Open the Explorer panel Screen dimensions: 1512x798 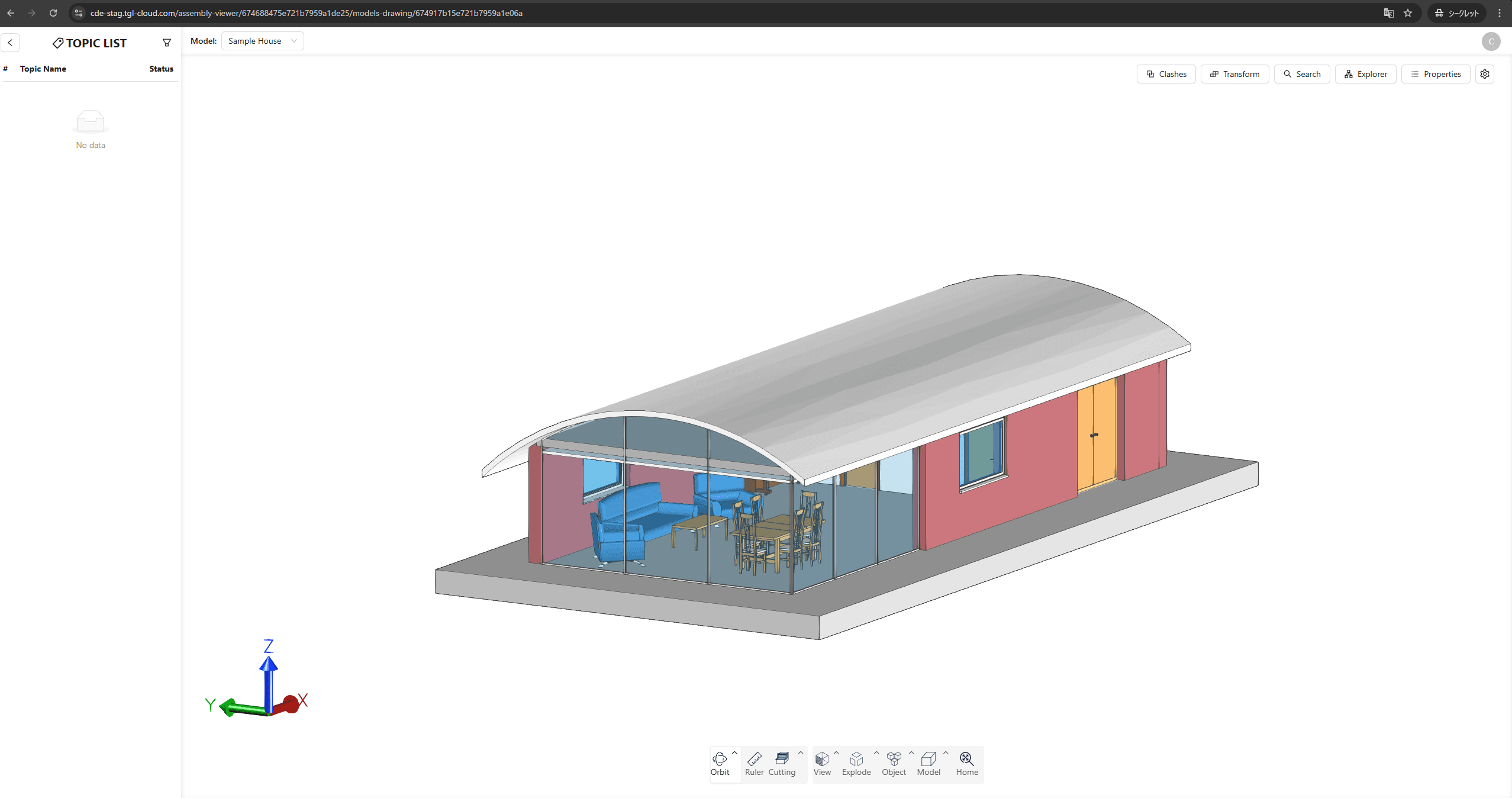tap(1365, 74)
